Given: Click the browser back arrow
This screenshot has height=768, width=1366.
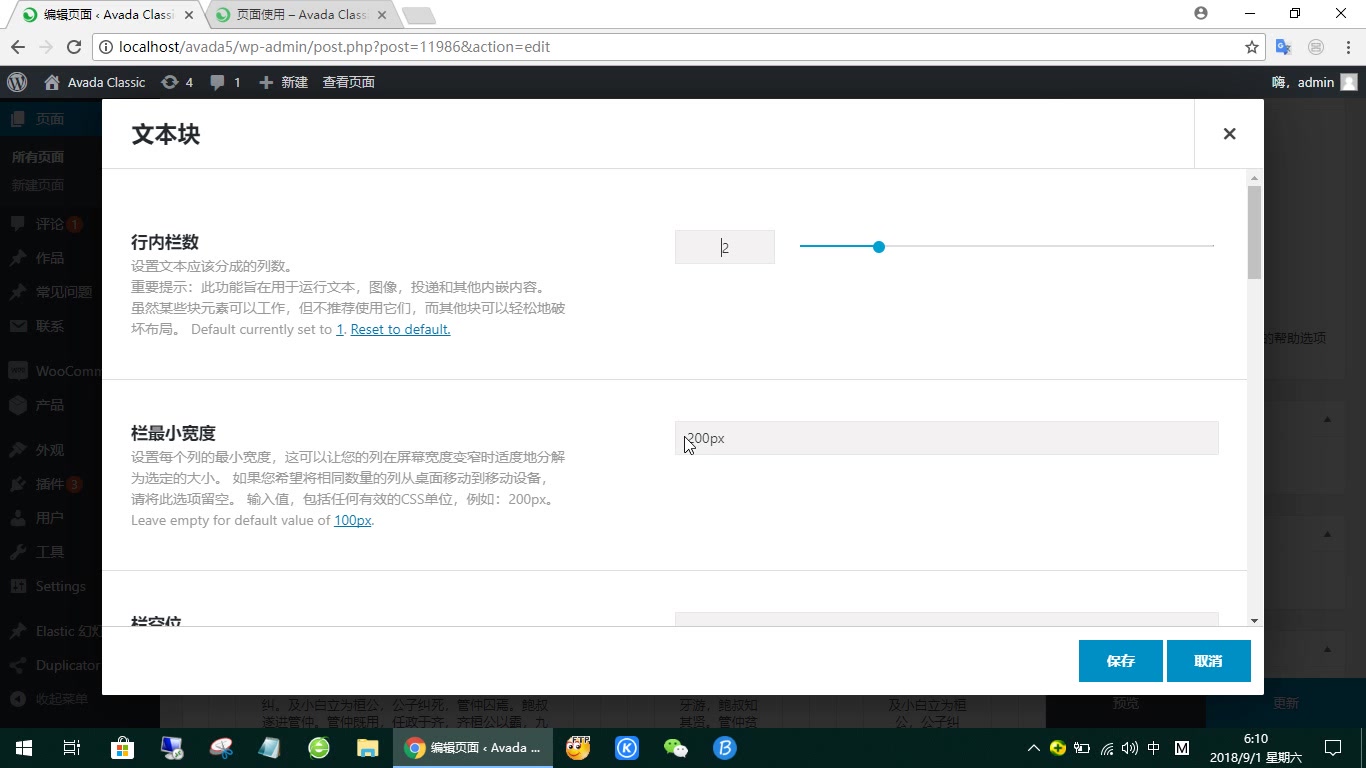Looking at the screenshot, I should point(18,47).
